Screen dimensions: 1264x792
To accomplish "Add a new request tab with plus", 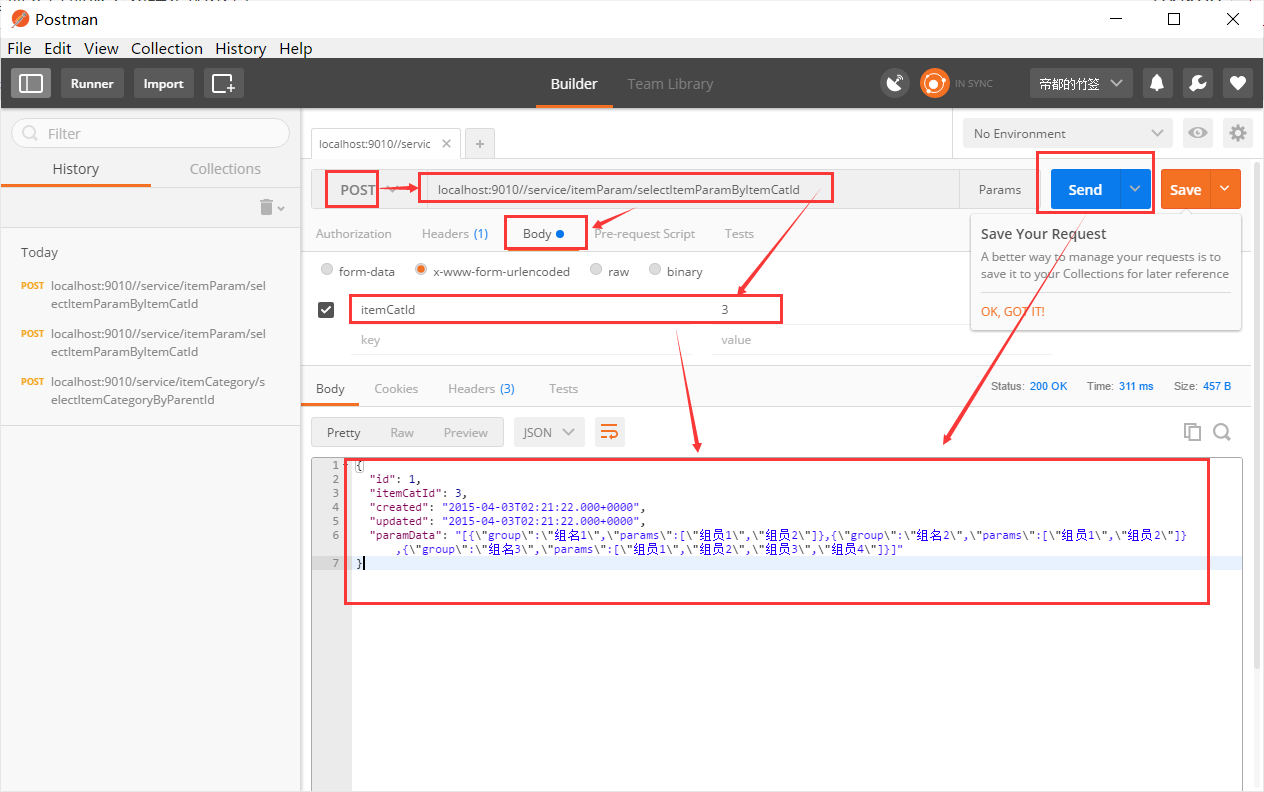I will (x=480, y=144).
